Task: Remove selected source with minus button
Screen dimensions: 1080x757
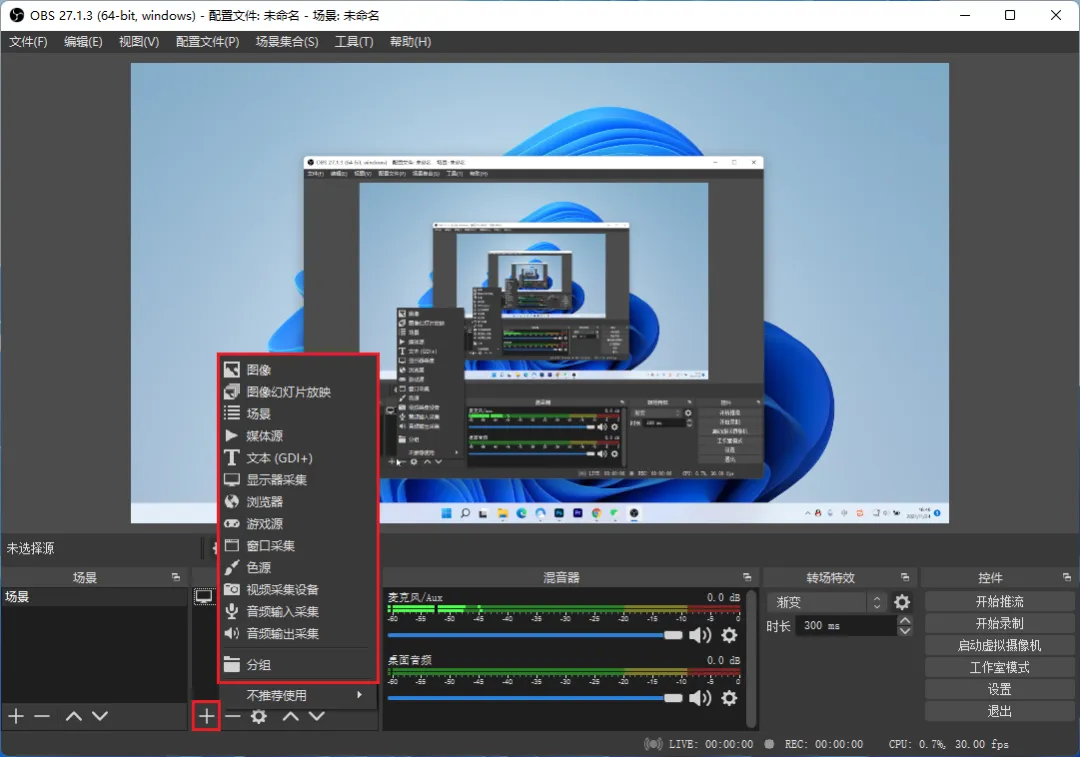Action: (x=233, y=716)
